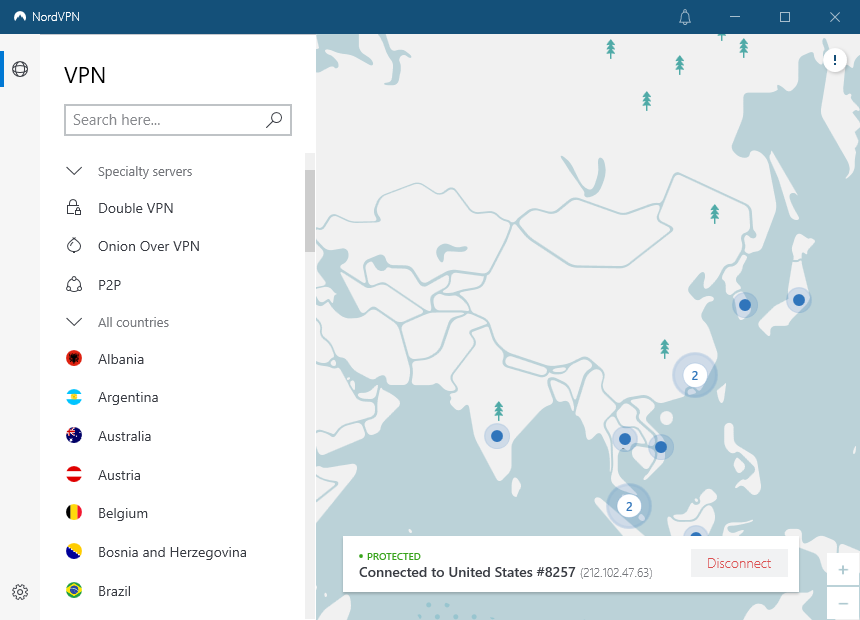Screen dimensions: 860x620
Task: Click the NordVPN logo in title bar
Action: click(20, 16)
